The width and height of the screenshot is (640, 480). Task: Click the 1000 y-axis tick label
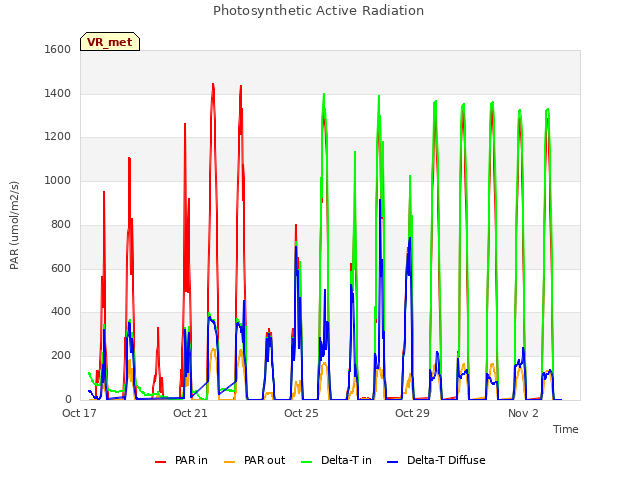point(58,181)
